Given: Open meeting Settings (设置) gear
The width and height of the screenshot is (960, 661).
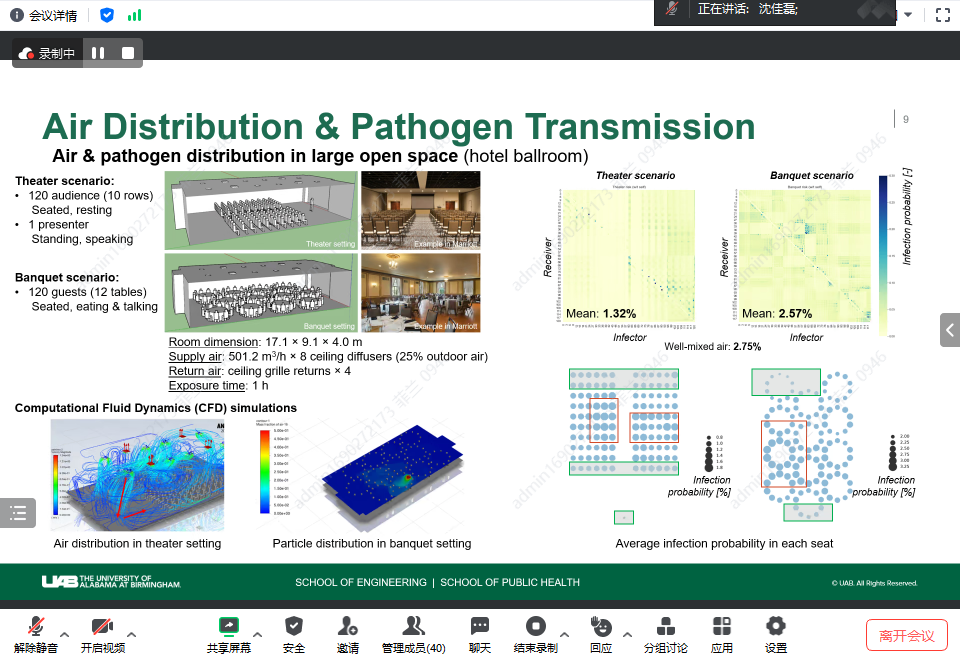Looking at the screenshot, I should pyautogui.click(x=775, y=627).
